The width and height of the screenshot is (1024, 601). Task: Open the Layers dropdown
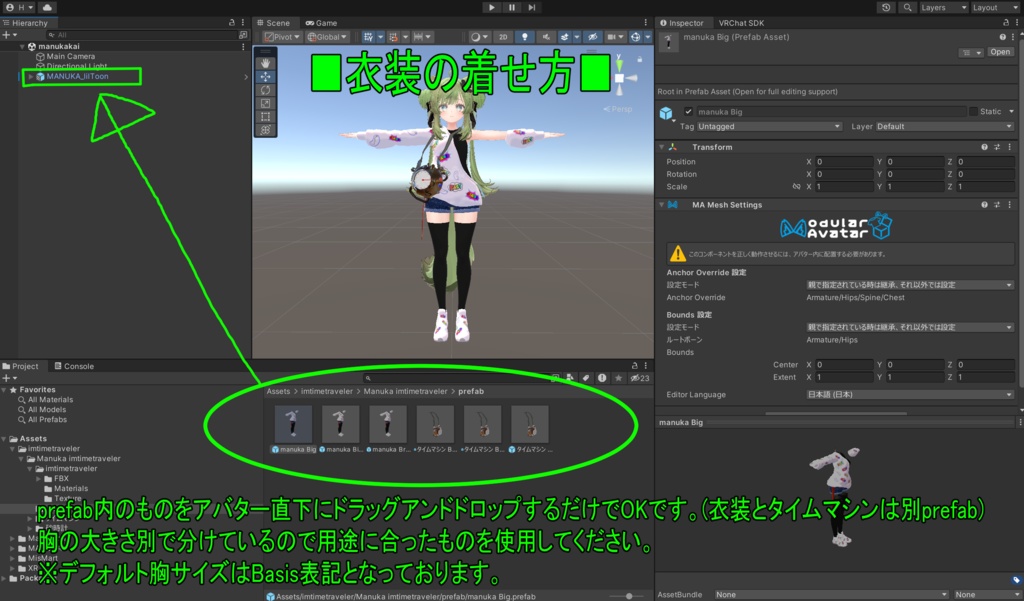pyautogui.click(x=944, y=7)
